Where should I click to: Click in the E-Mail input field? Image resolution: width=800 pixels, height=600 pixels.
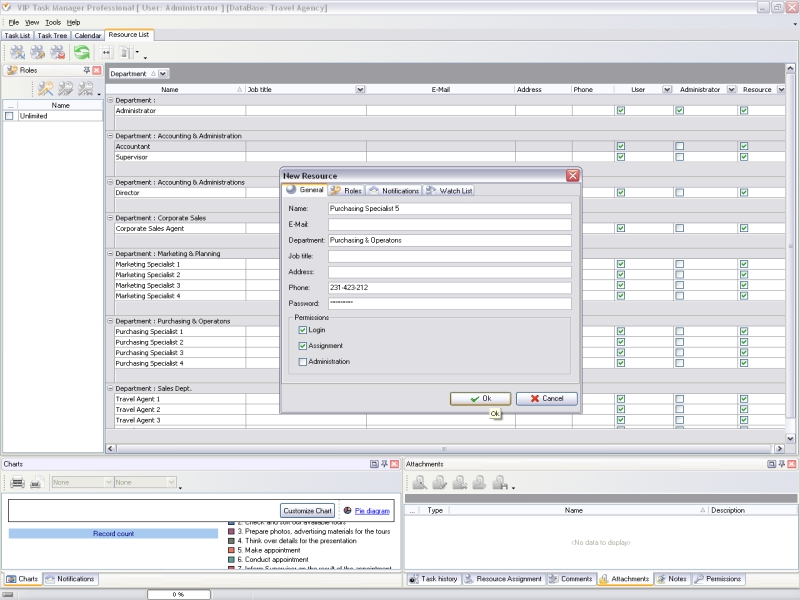tap(449, 224)
